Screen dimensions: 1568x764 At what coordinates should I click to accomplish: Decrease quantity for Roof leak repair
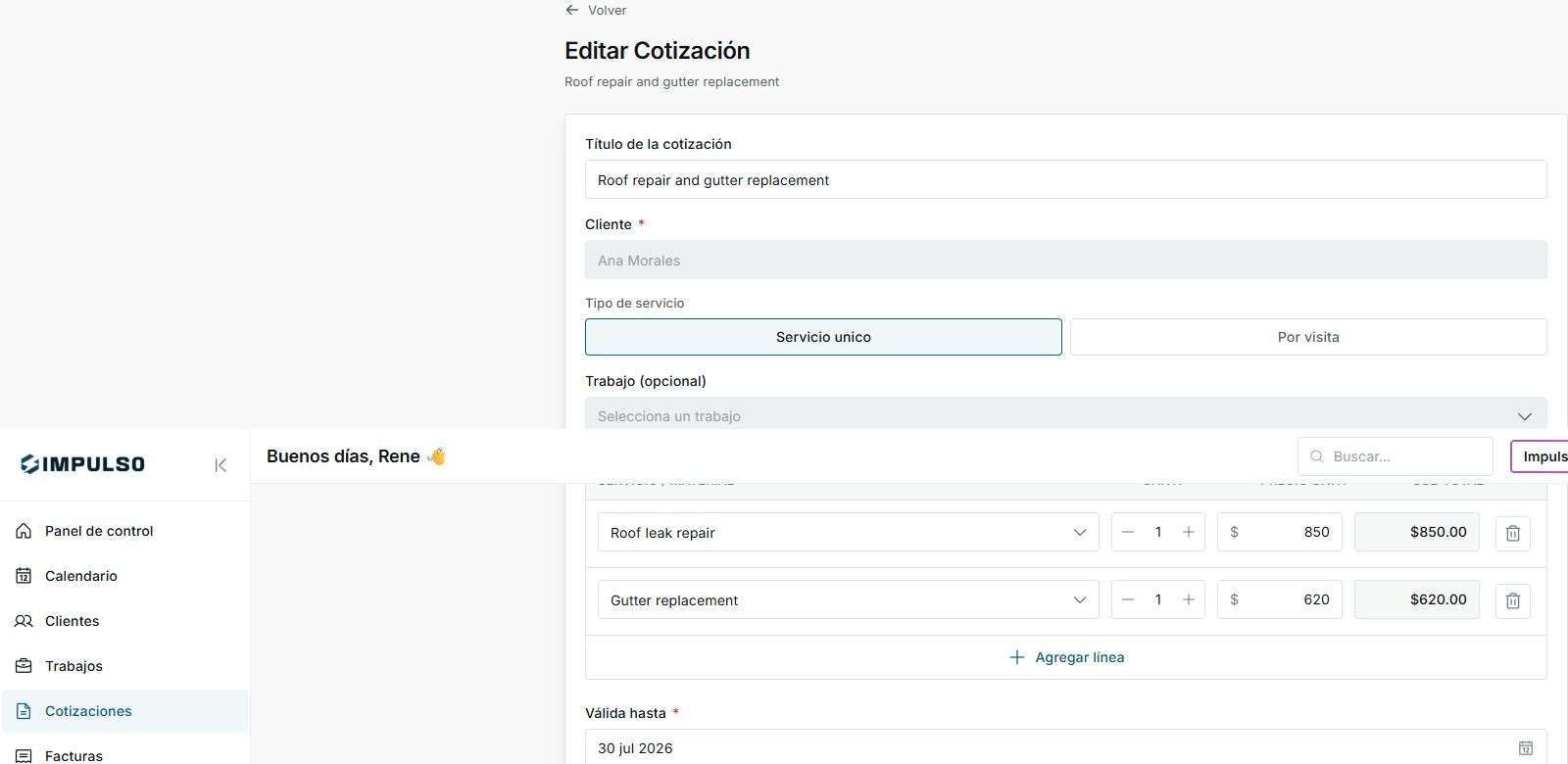pyautogui.click(x=1128, y=532)
